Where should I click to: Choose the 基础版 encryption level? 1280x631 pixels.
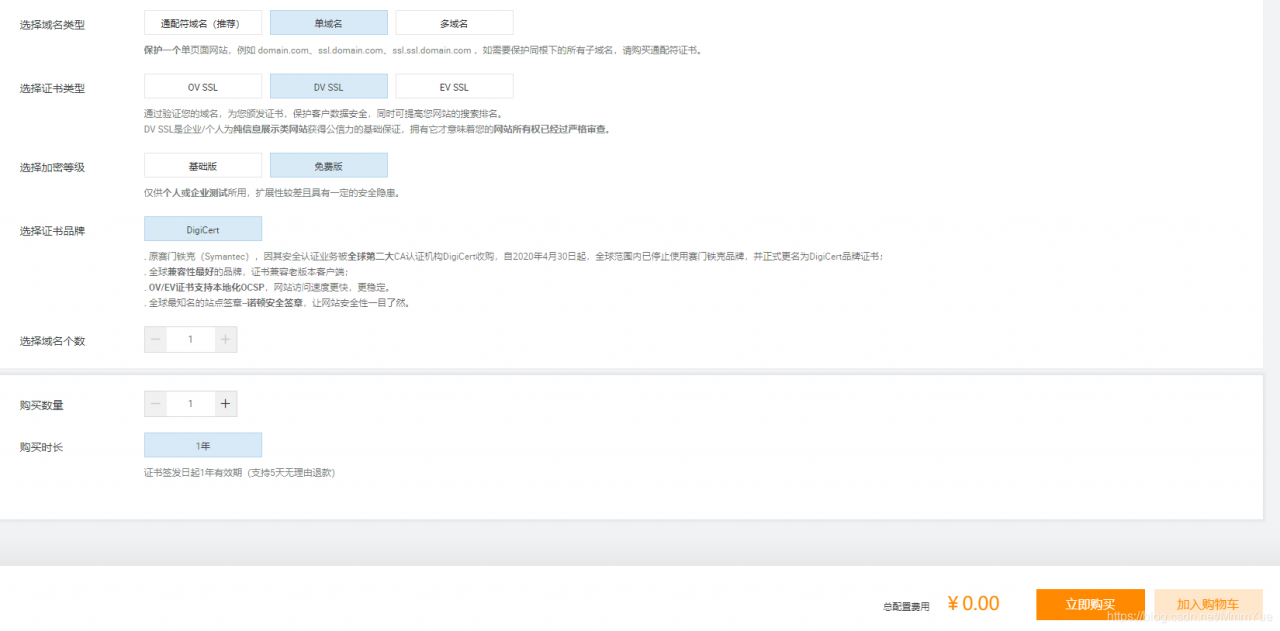203,164
